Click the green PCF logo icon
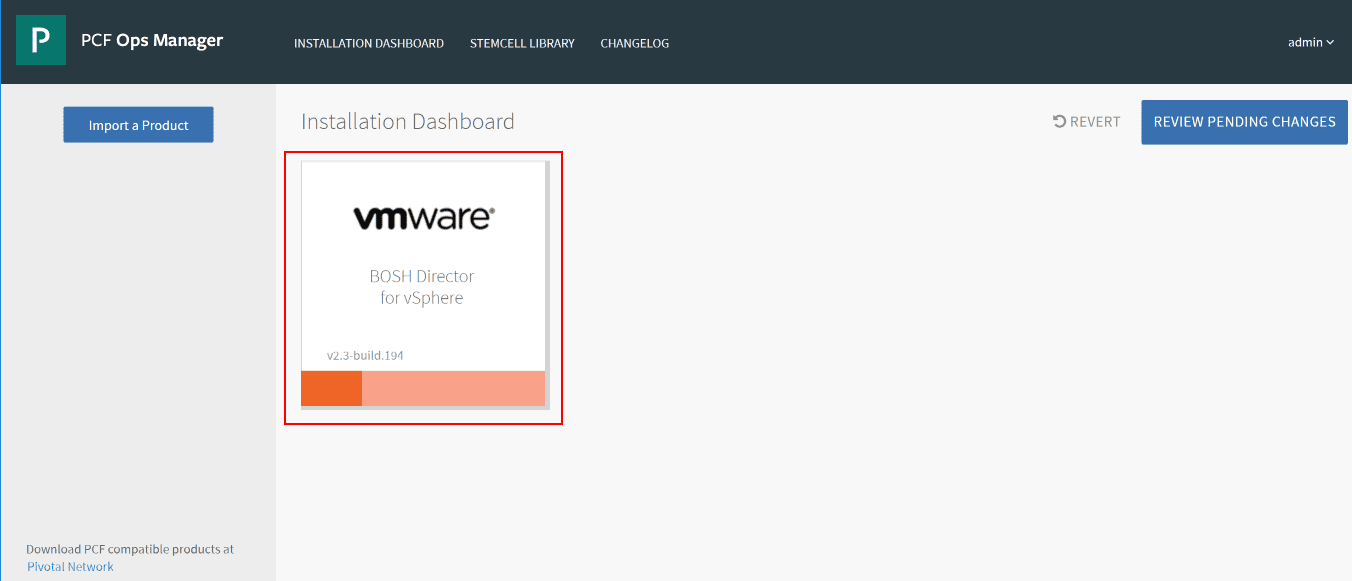This screenshot has width=1352, height=581. click(41, 41)
